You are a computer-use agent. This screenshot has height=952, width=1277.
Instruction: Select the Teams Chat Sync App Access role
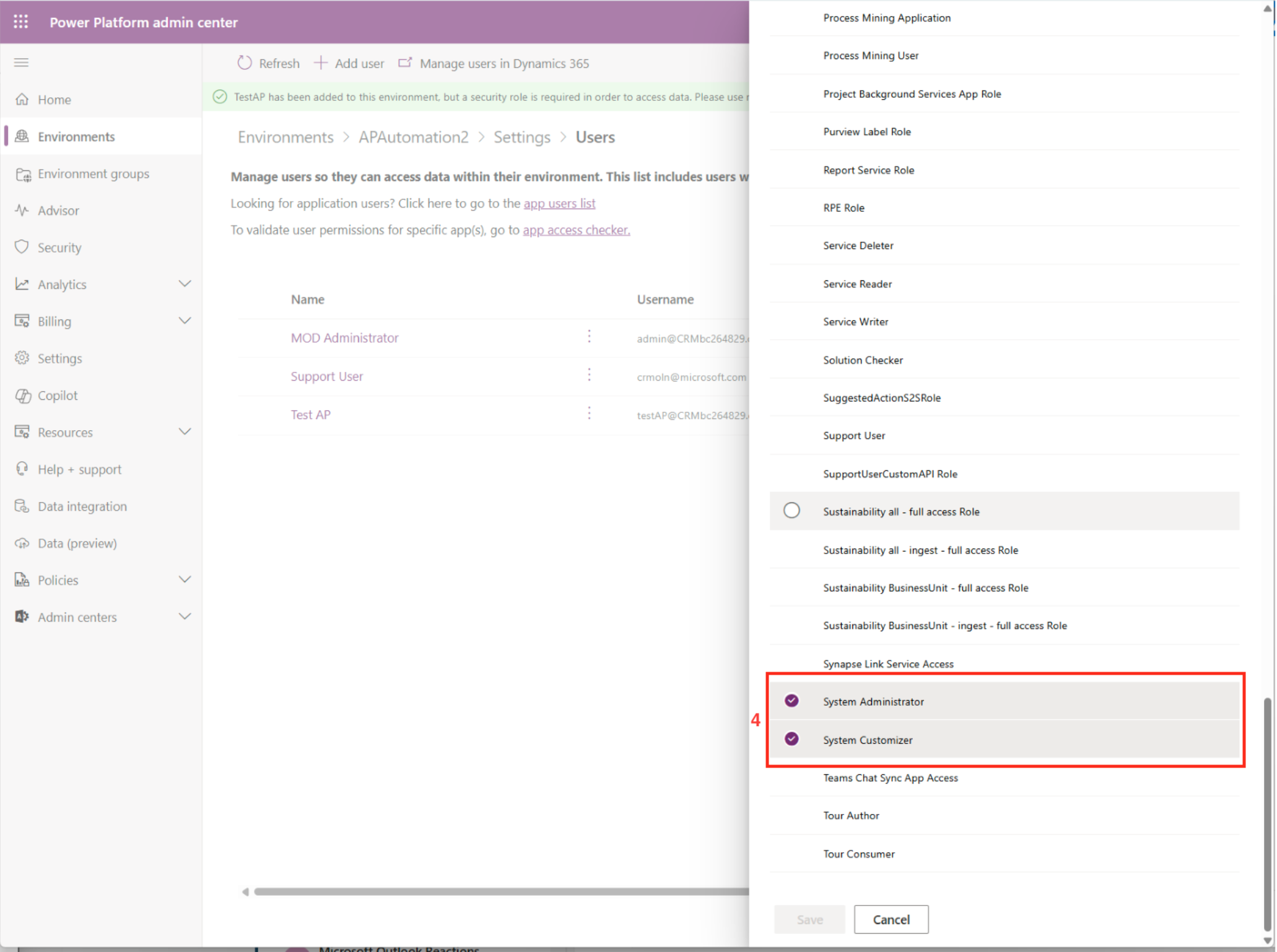[x=1004, y=777]
